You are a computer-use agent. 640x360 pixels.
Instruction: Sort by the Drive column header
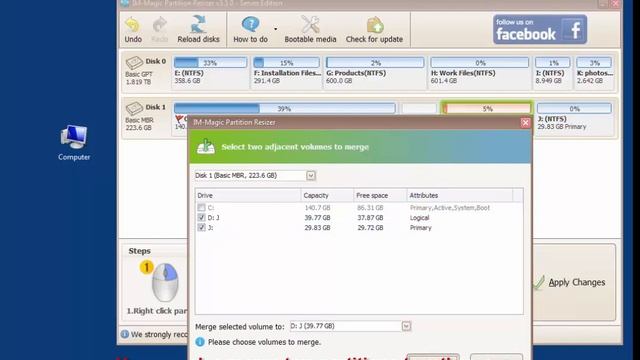pyautogui.click(x=248, y=196)
